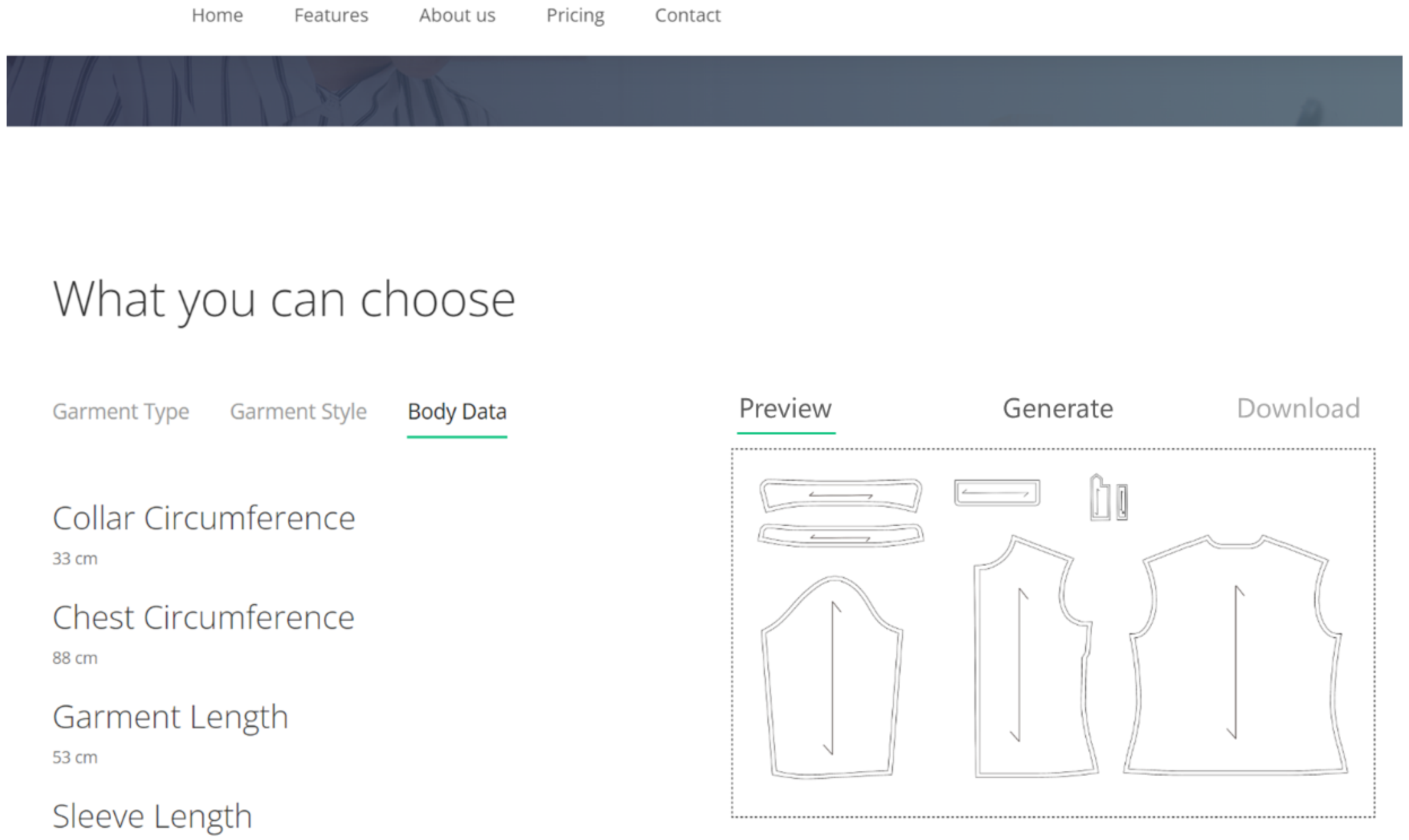Select the Preview tab
Screen dimensions: 1409x840
click(786, 409)
